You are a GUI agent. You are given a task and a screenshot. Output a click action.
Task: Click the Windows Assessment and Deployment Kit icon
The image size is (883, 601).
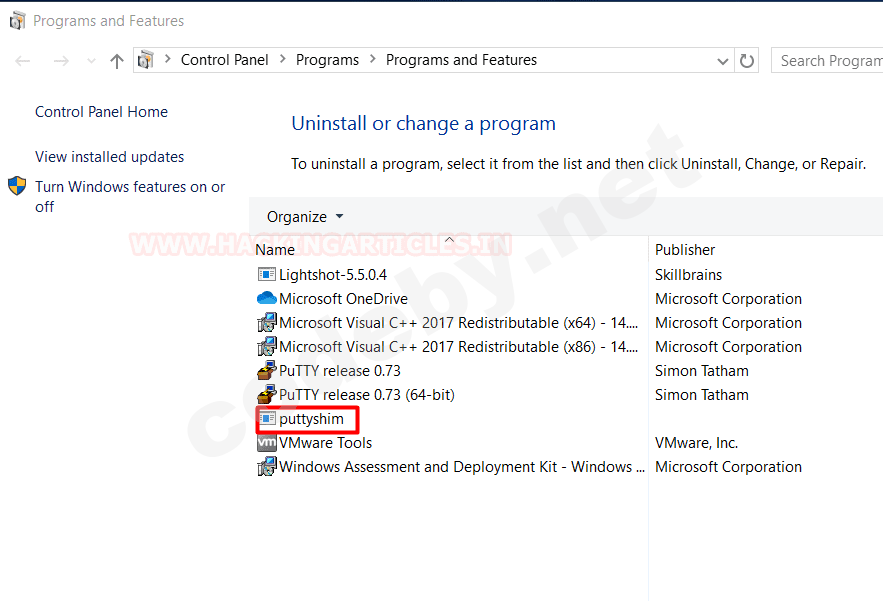266,467
